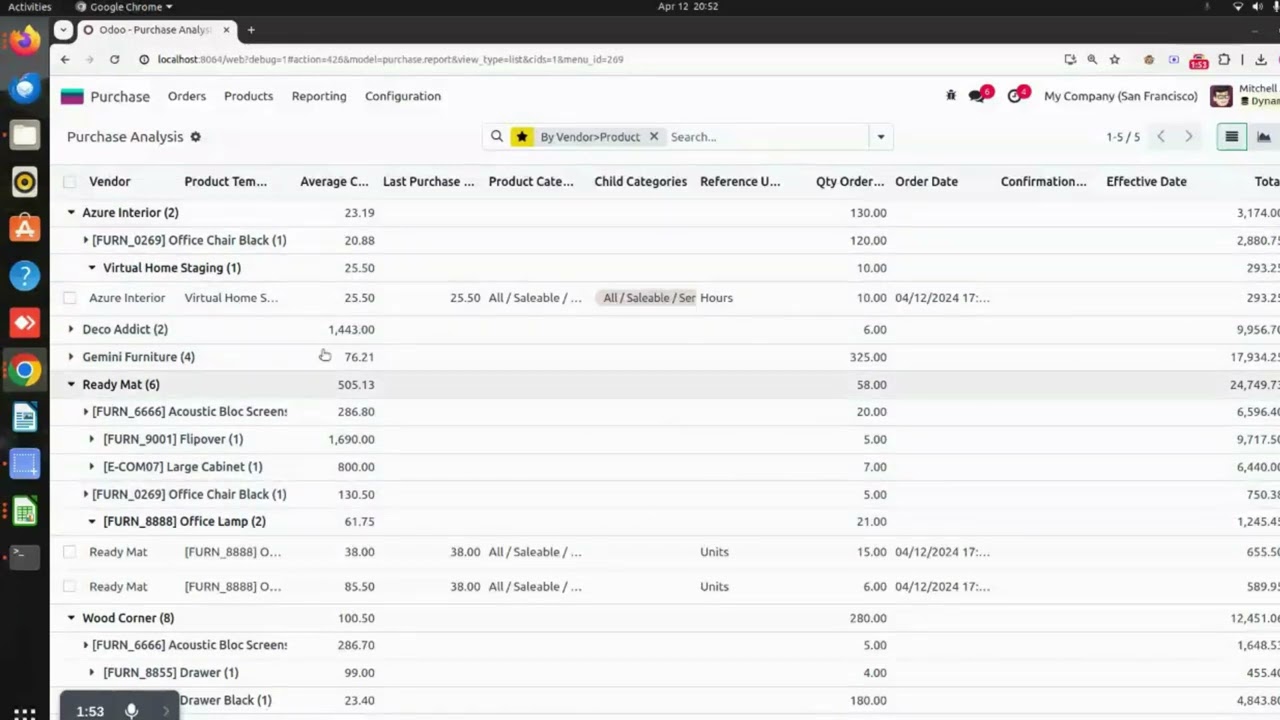
Task: Open Terminal from the dock
Action: 25,557
